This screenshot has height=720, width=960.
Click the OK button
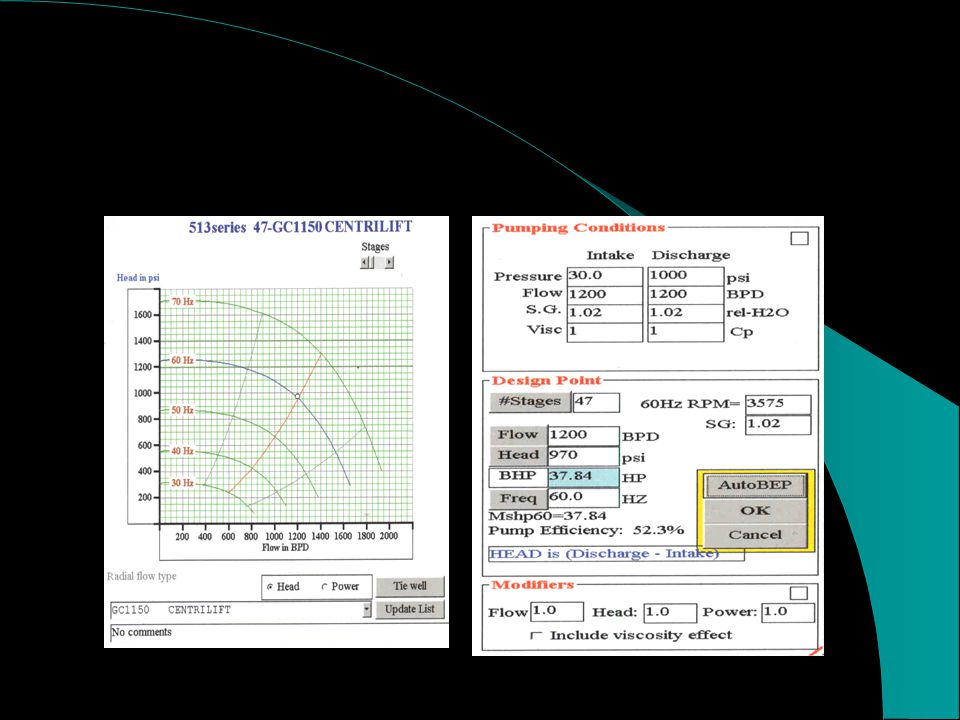(755, 511)
